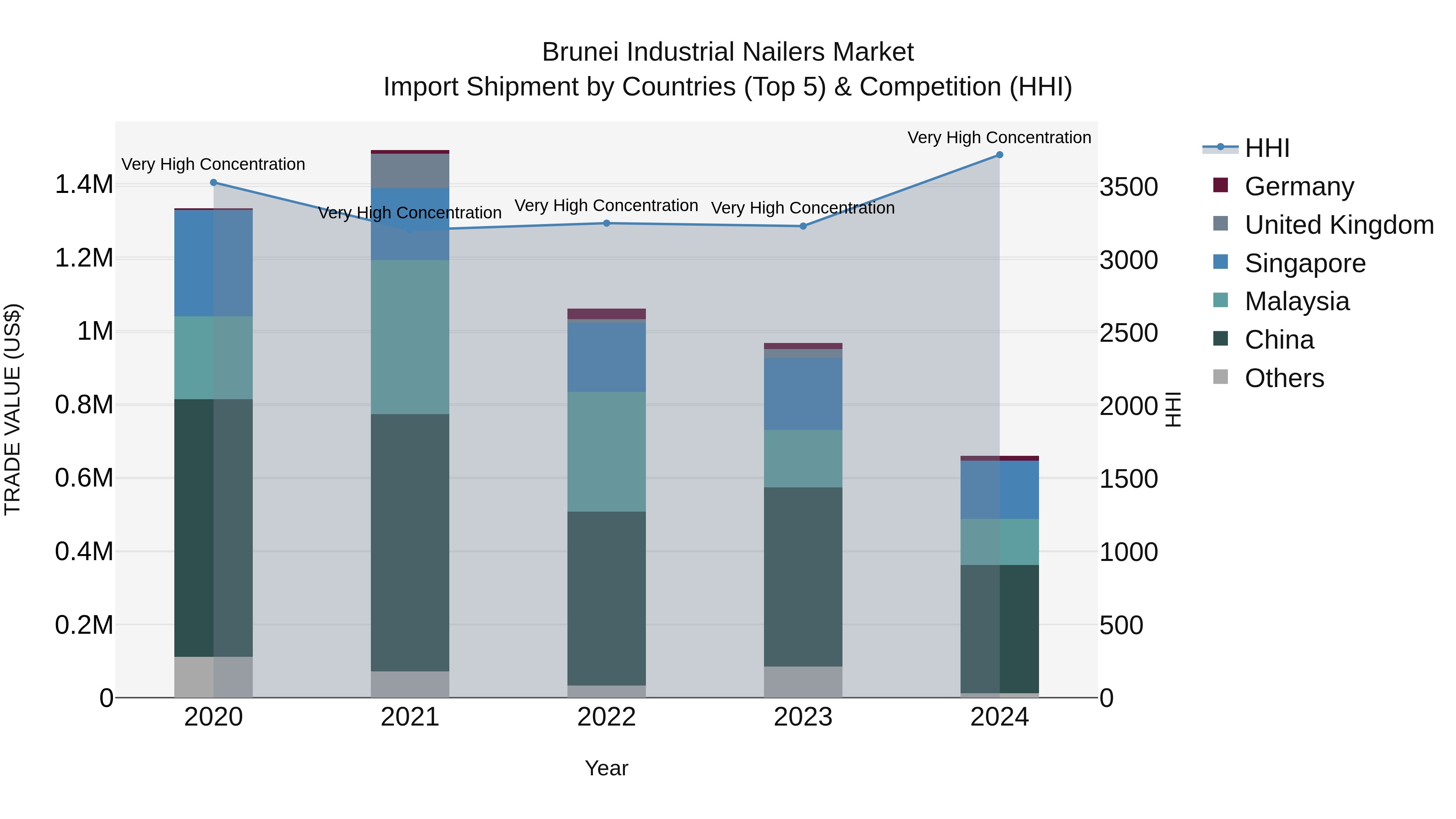
Task: Click the HHI line marker icon in legend
Action: pyautogui.click(x=1220, y=148)
